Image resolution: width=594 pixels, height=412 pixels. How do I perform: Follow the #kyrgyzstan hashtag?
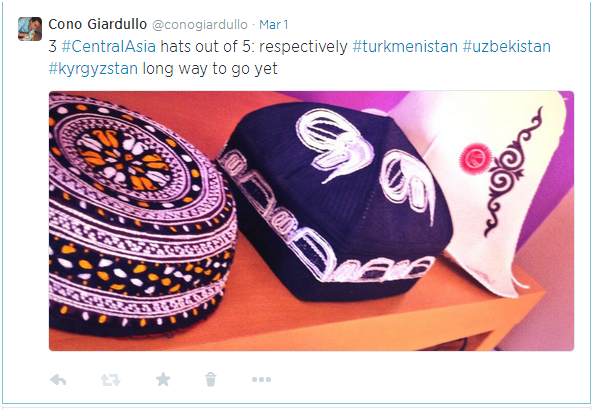click(x=93, y=69)
